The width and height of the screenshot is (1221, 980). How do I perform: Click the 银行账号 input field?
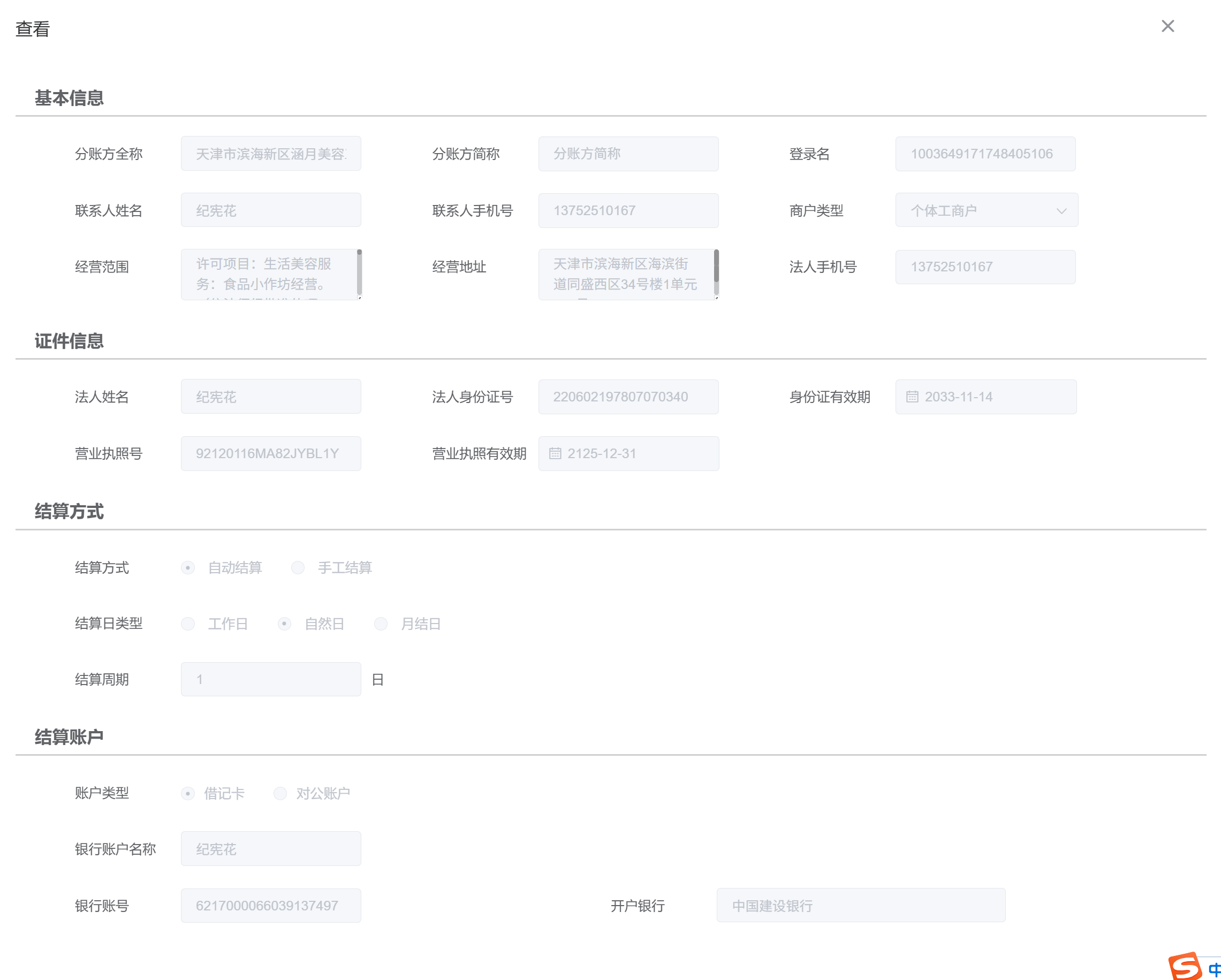coord(271,905)
